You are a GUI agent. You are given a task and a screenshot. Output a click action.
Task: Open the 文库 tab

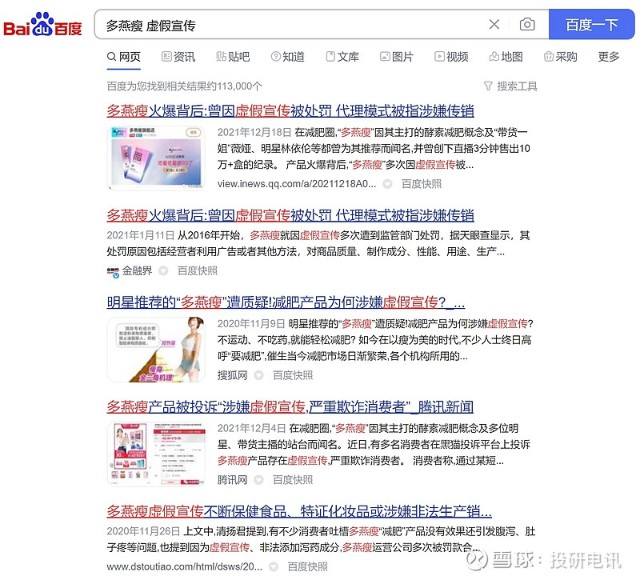point(342,57)
